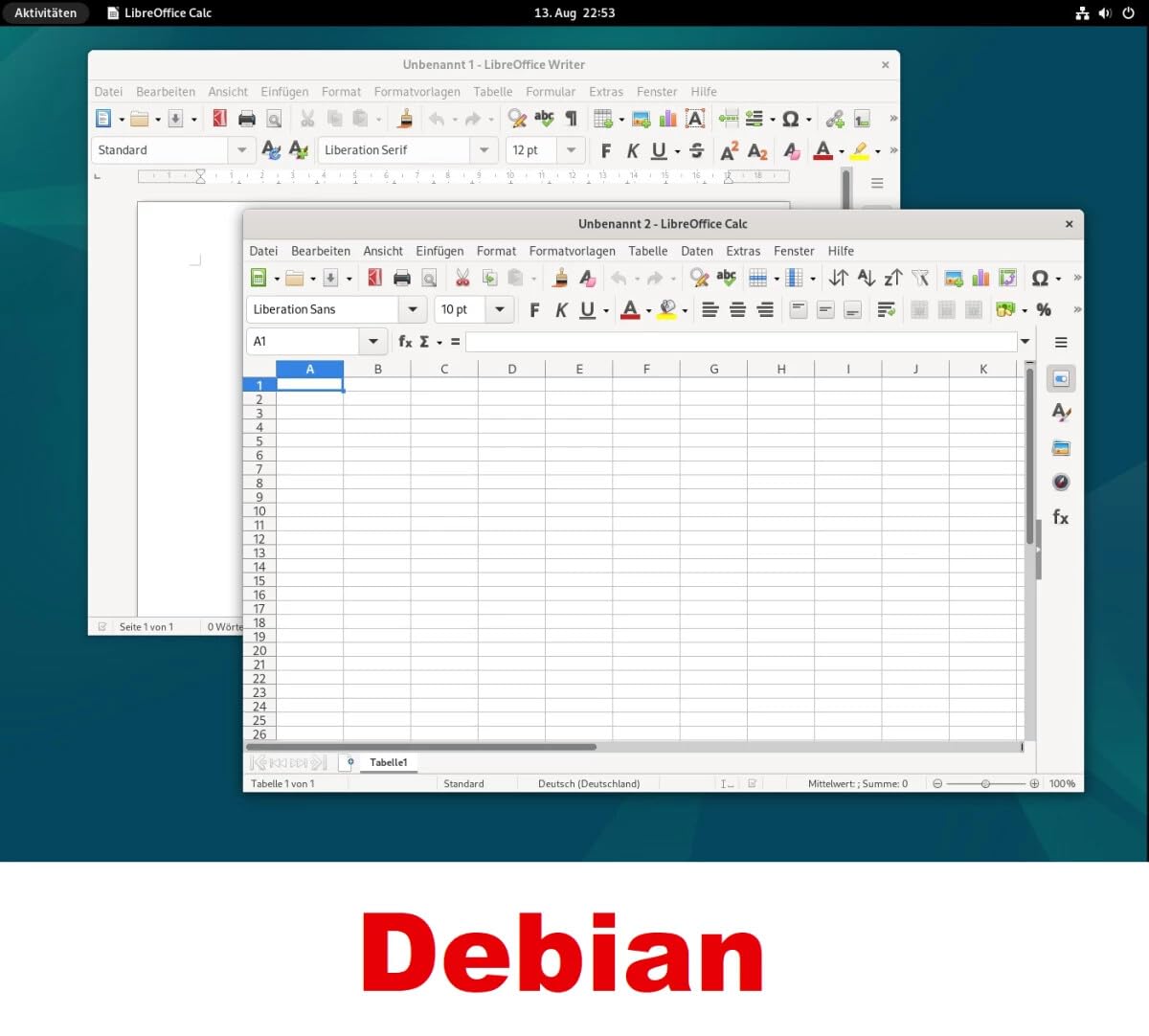Image resolution: width=1149 pixels, height=1036 pixels.
Task: Expand Writer font size dropdown
Action: [572, 150]
